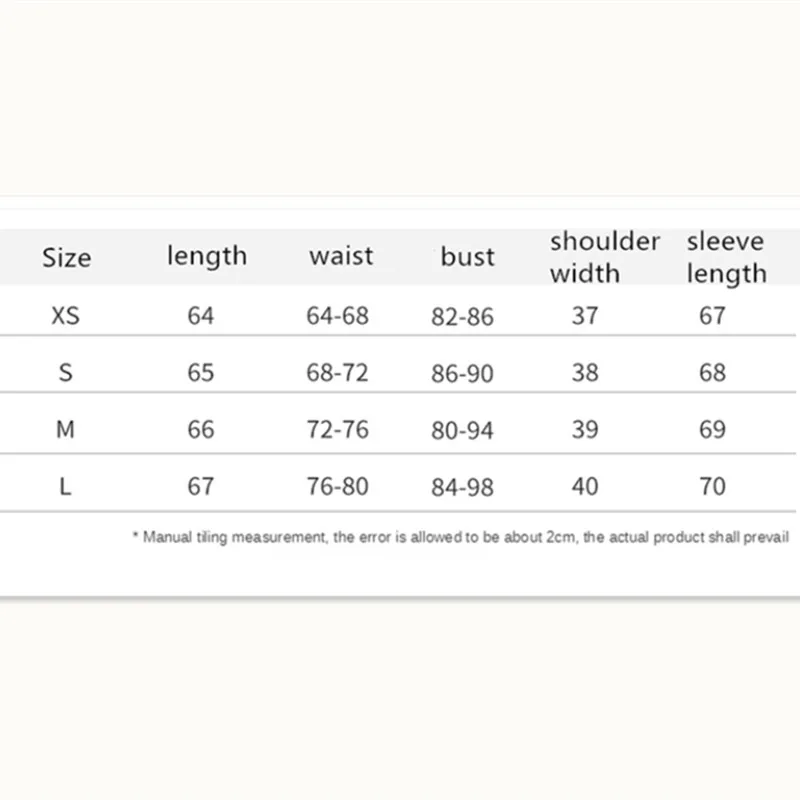The height and width of the screenshot is (800, 800).
Task: Select the shoulder width column header
Action: pyautogui.click(x=605, y=257)
